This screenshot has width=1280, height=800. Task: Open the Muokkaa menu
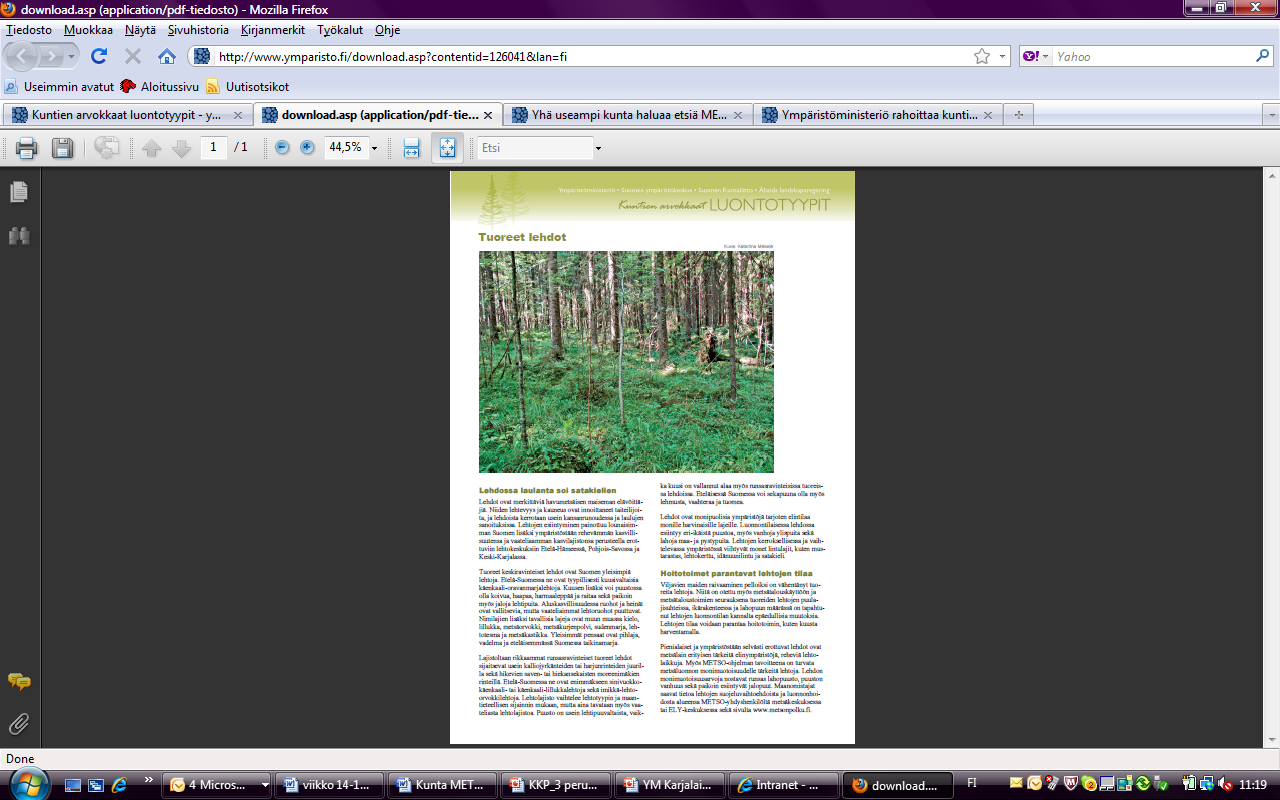point(88,30)
